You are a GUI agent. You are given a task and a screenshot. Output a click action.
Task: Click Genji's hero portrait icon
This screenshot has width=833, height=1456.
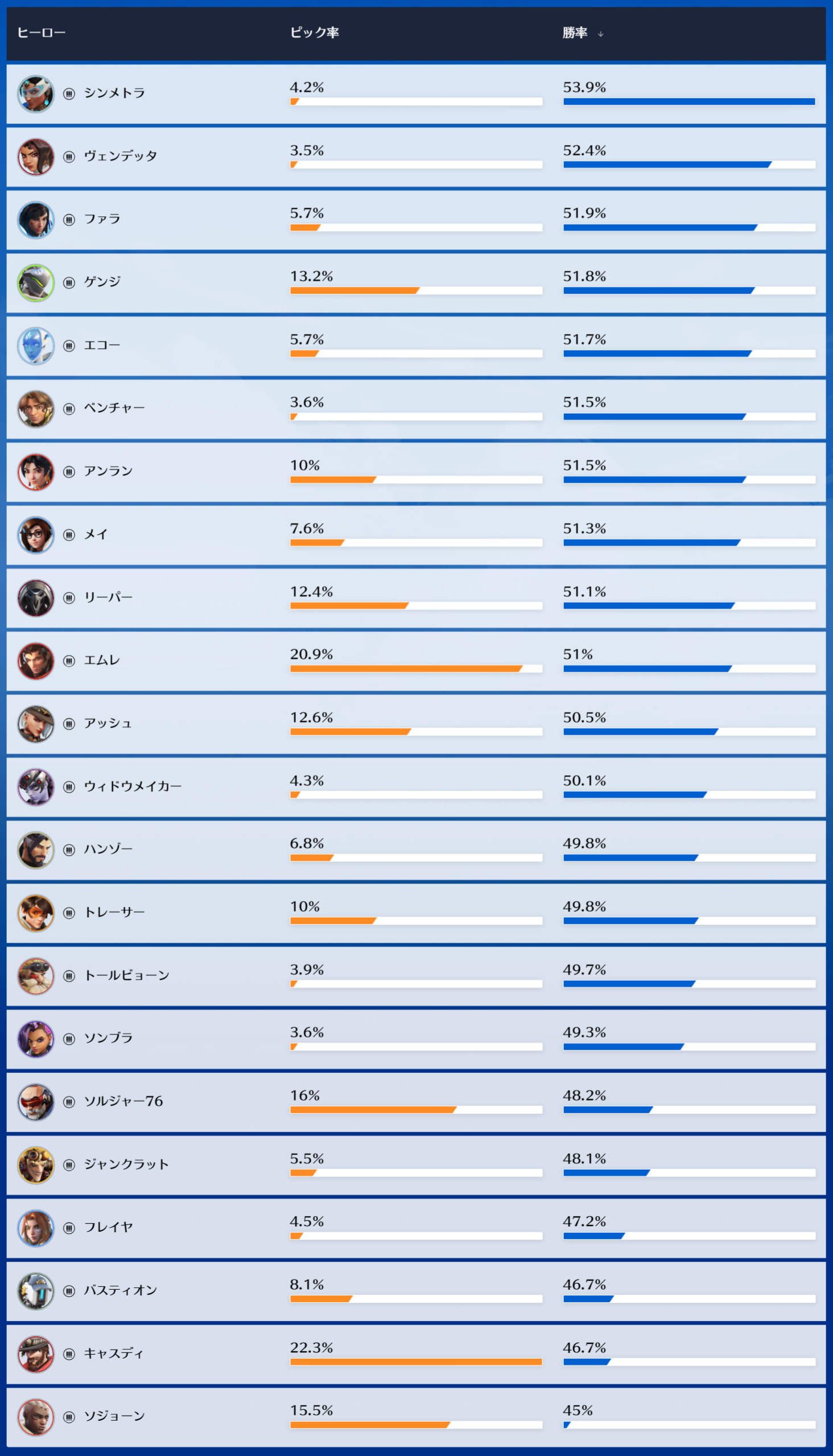tap(35, 283)
